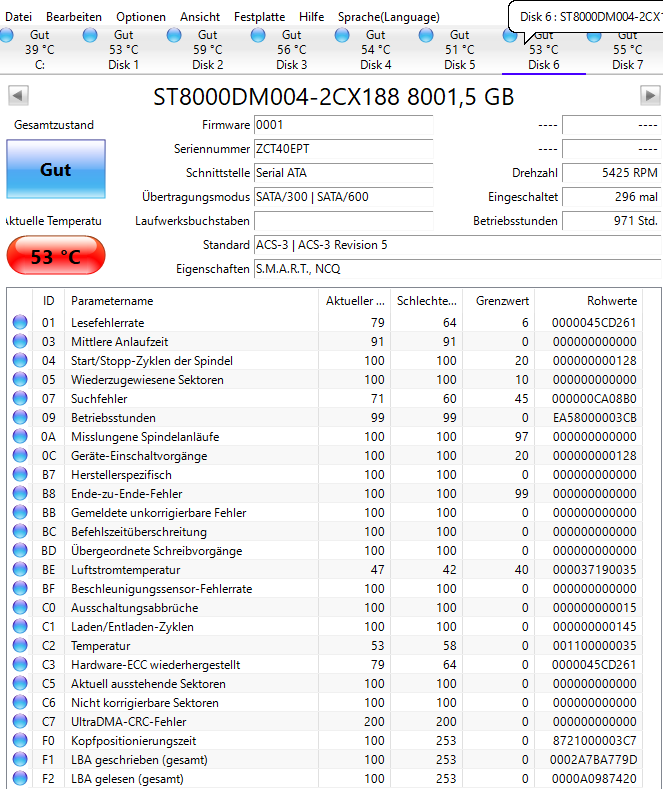This screenshot has height=789, width=663.
Task: Click status icon of Aktuell ausstehende Sektoren
Action: coord(20,683)
